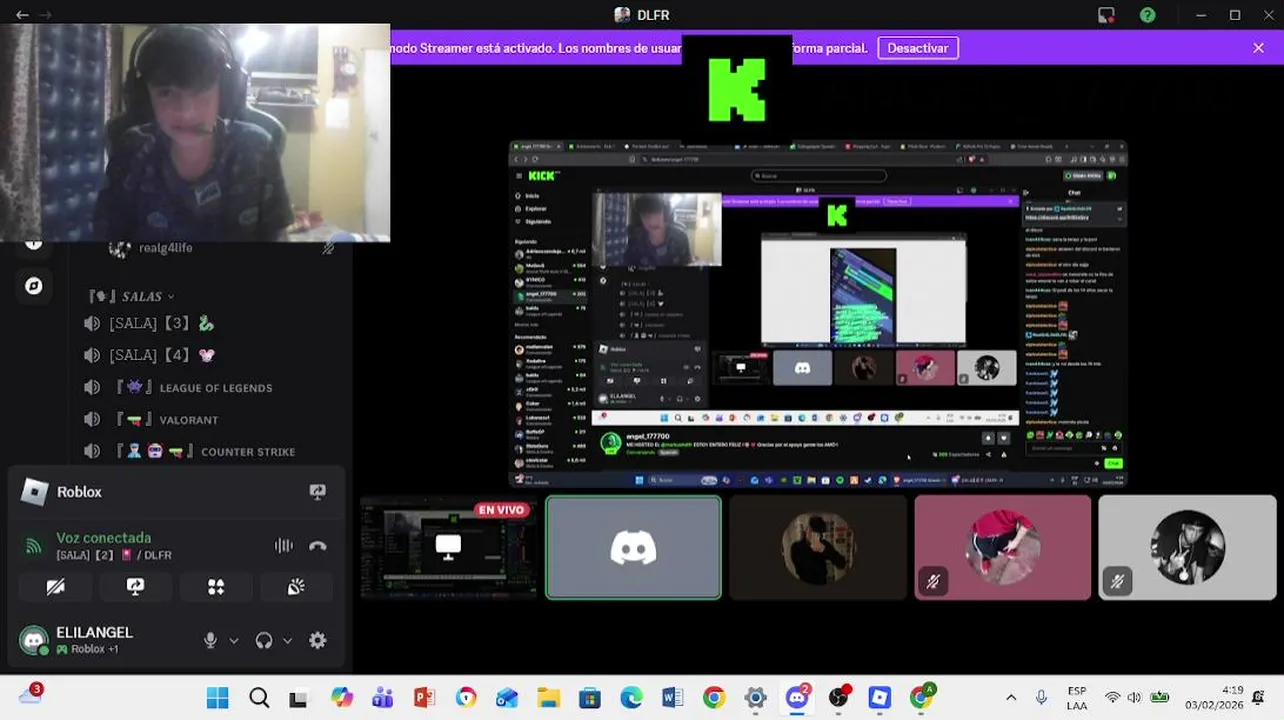The height and width of the screenshot is (720, 1284).
Task: Go back using the Discord title bar arrow
Action: pyautogui.click(x=22, y=15)
